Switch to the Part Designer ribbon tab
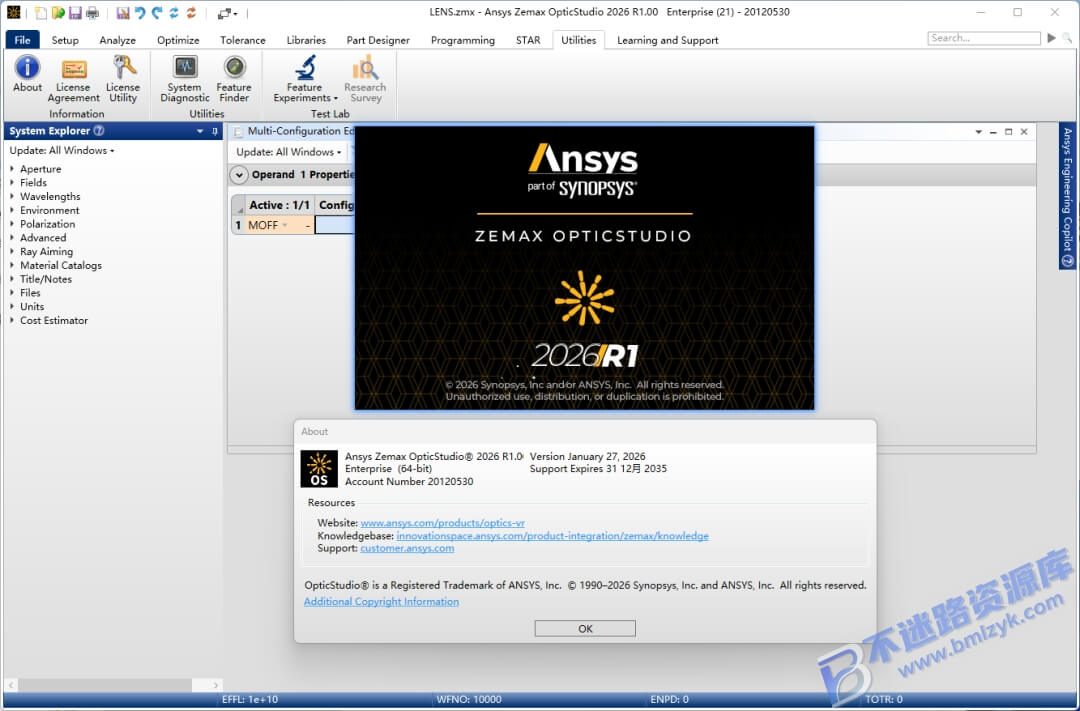1080x711 pixels. coord(377,40)
